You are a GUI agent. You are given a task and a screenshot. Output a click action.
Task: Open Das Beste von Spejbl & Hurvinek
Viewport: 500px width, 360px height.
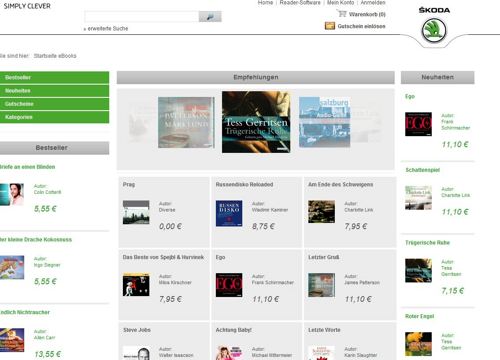(163, 257)
